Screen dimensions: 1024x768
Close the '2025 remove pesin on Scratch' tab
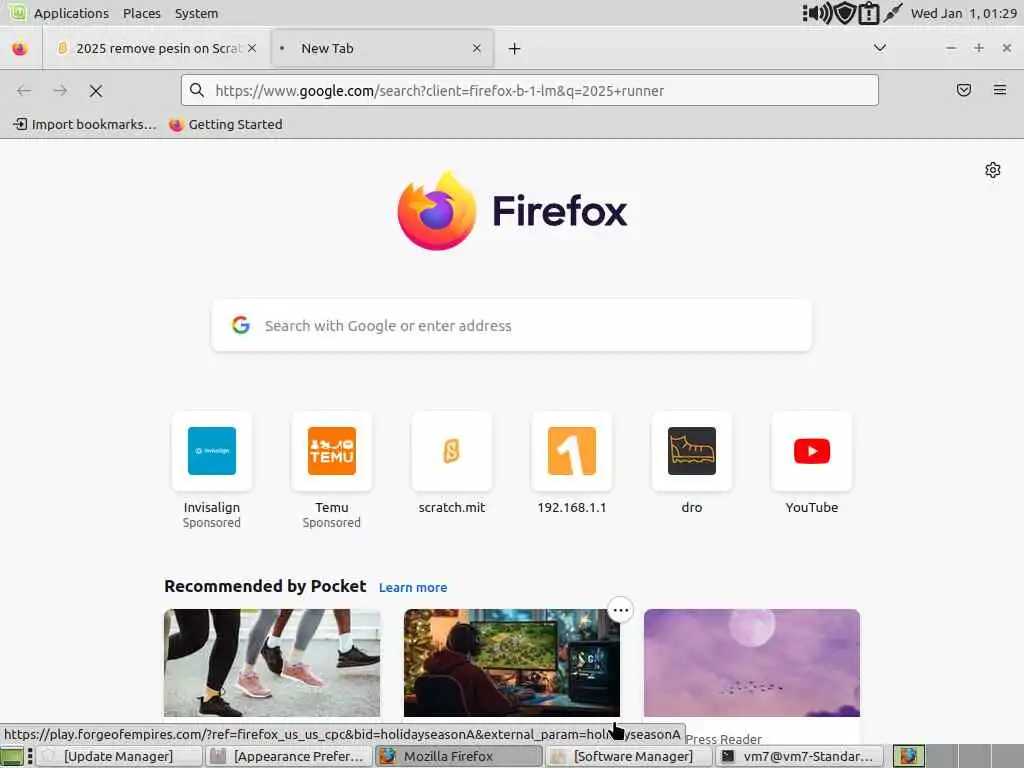[252, 48]
